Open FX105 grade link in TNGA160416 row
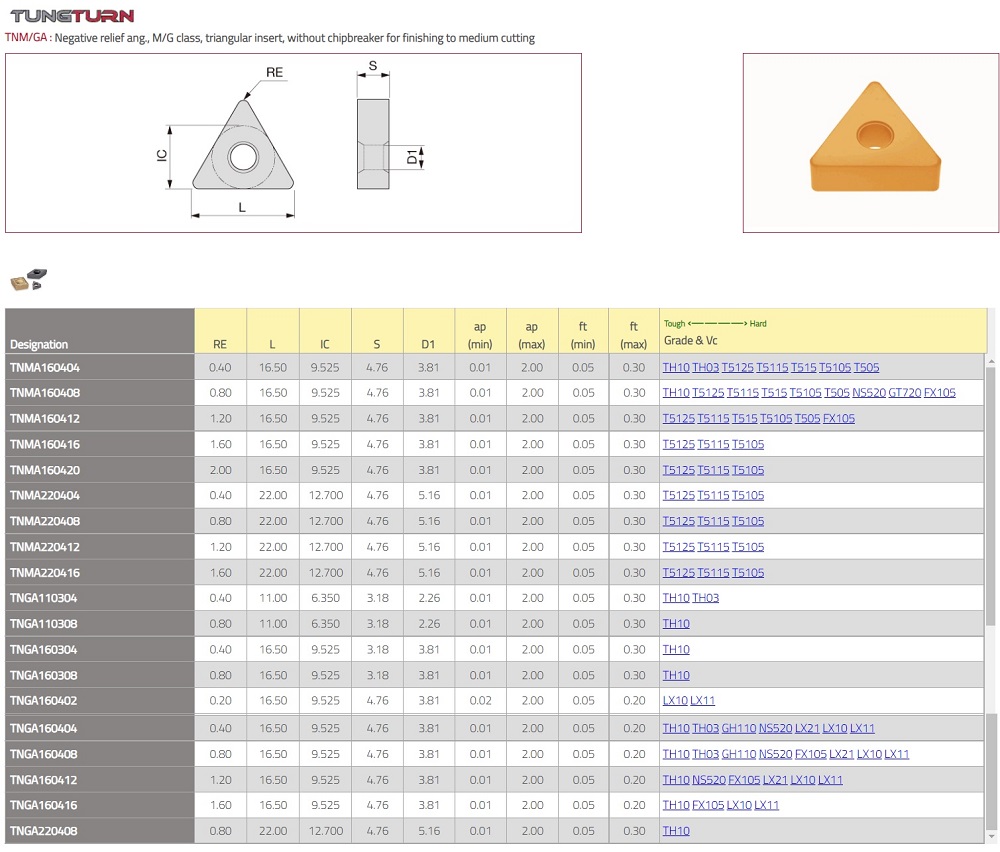 click(709, 805)
